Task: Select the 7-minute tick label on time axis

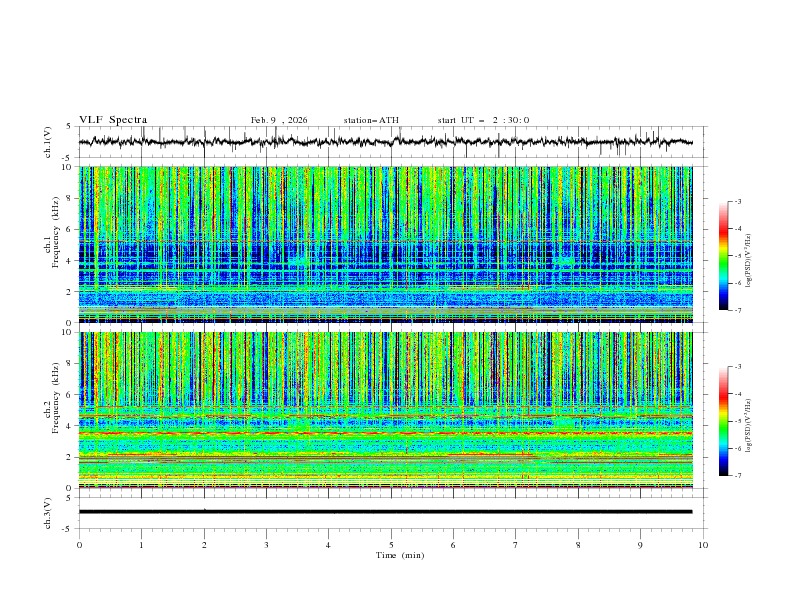Action: click(516, 545)
